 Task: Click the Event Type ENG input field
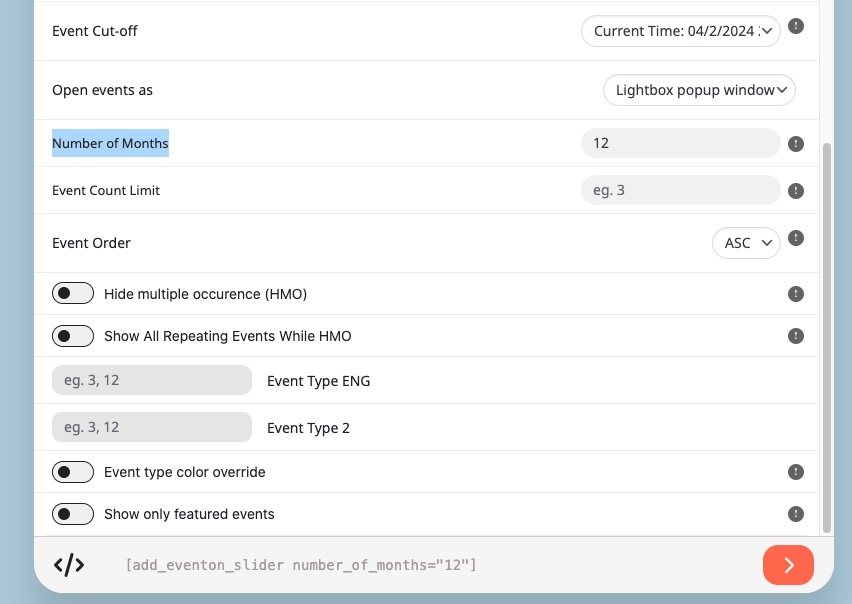152,380
